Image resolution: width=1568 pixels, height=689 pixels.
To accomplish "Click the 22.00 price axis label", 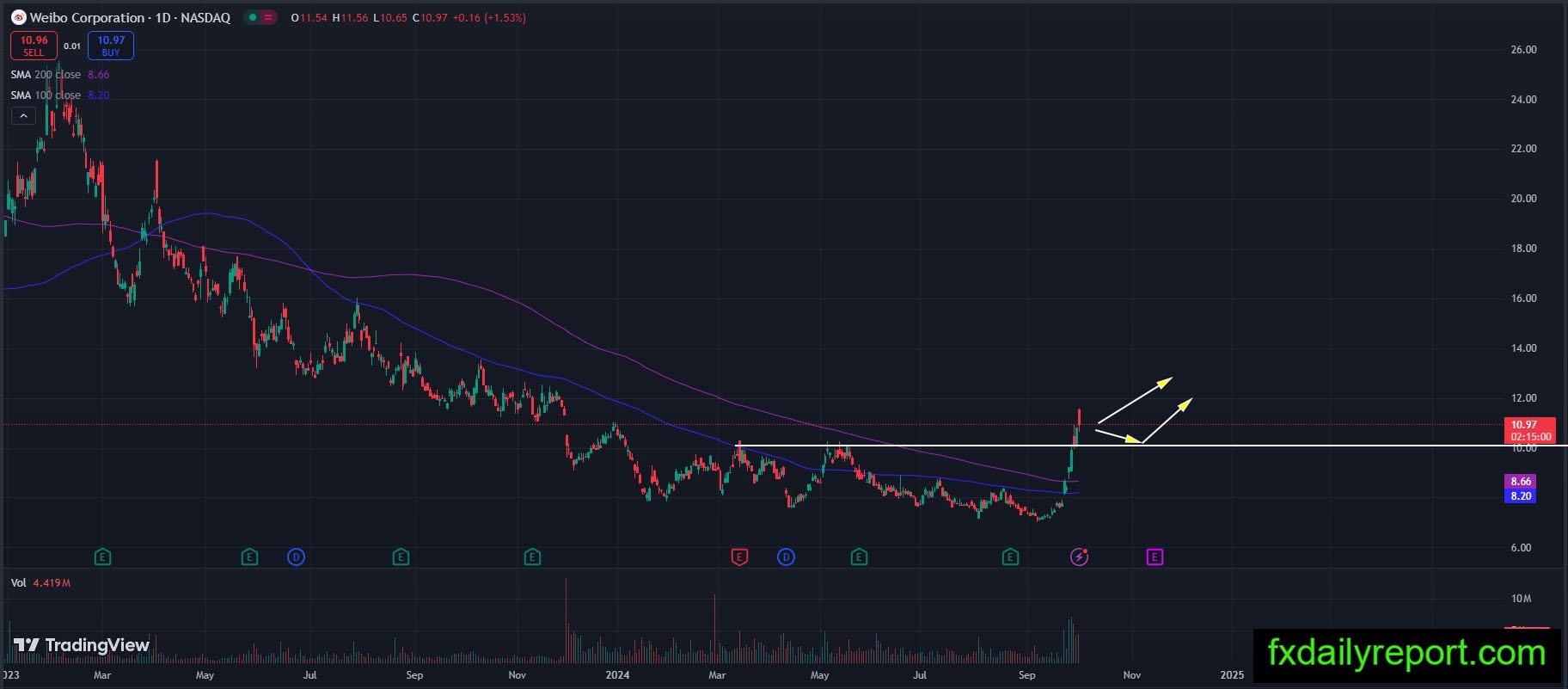I will tap(1523, 149).
